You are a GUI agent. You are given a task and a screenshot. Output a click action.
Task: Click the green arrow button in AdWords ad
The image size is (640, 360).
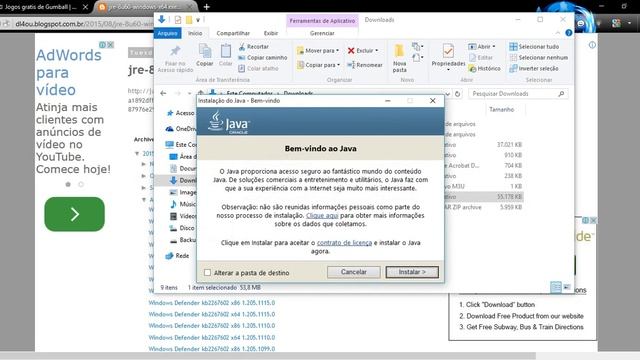click(74, 214)
